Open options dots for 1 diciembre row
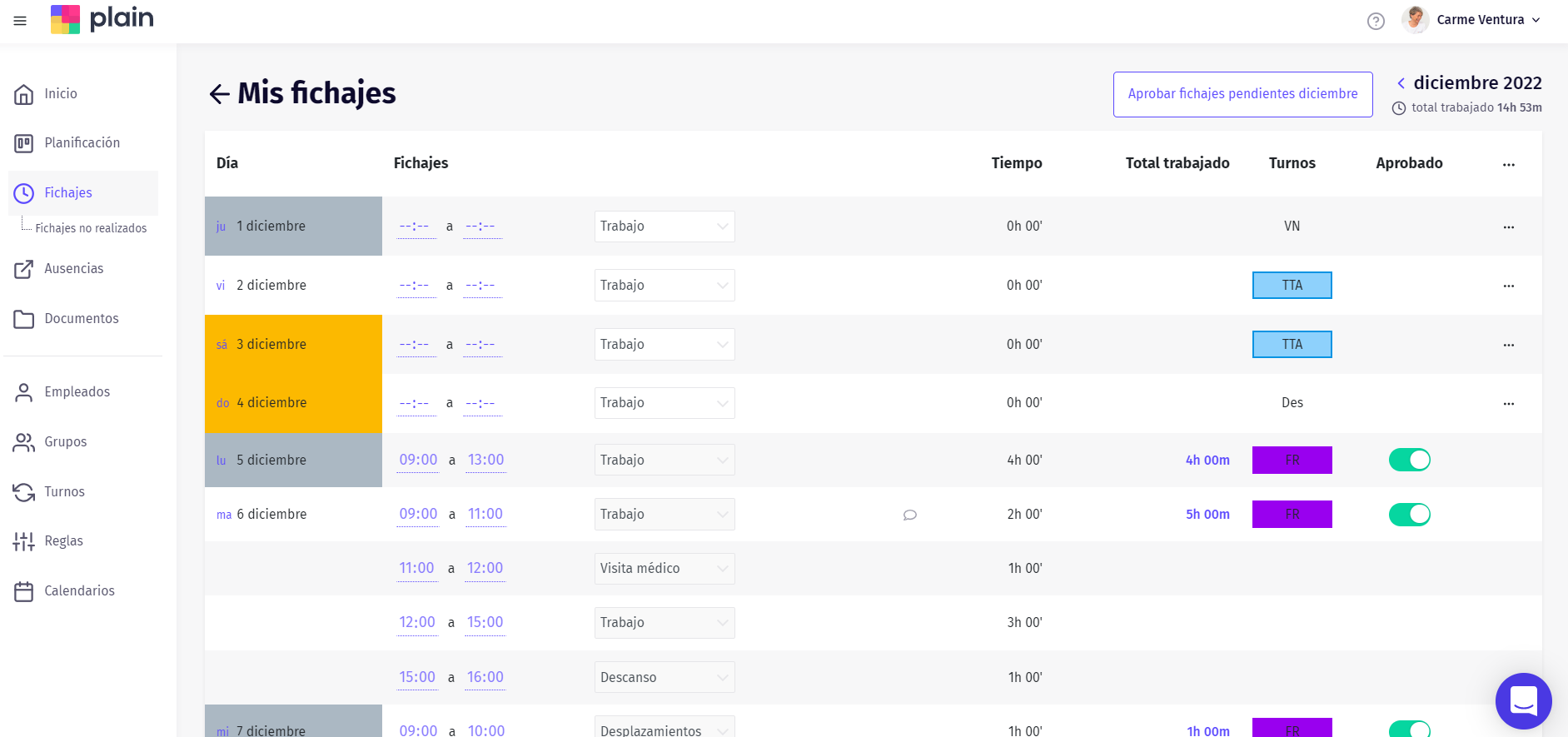 tap(1508, 227)
